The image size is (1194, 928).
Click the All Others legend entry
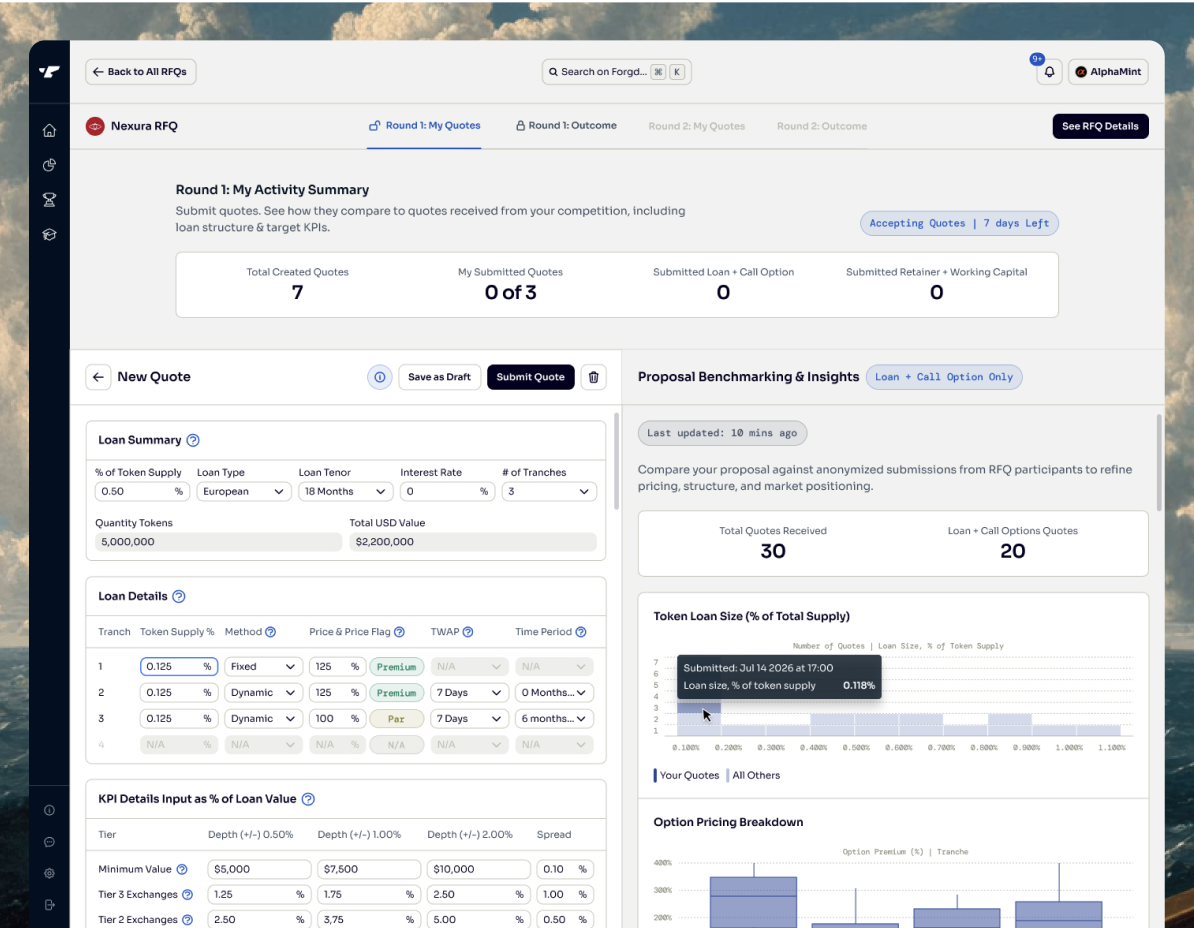753,775
